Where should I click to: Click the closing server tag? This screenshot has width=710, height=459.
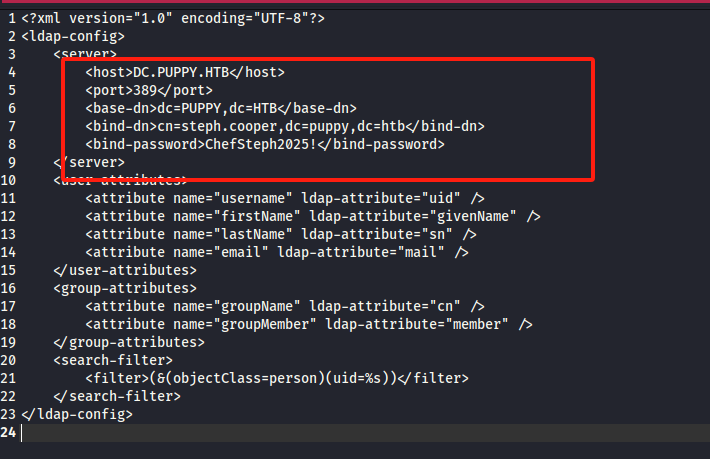pyautogui.click(x=89, y=163)
